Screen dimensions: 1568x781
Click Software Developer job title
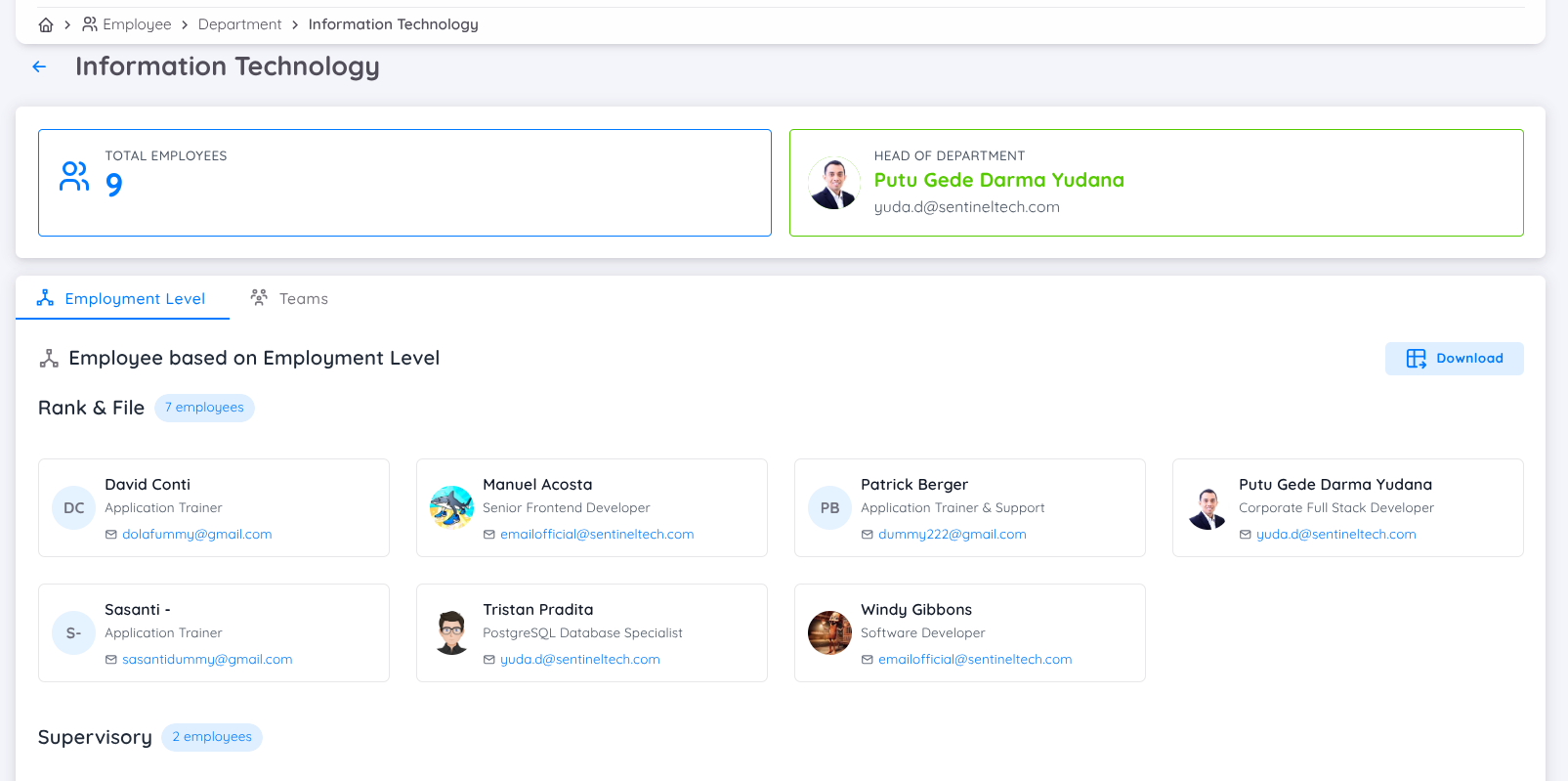[x=923, y=633]
